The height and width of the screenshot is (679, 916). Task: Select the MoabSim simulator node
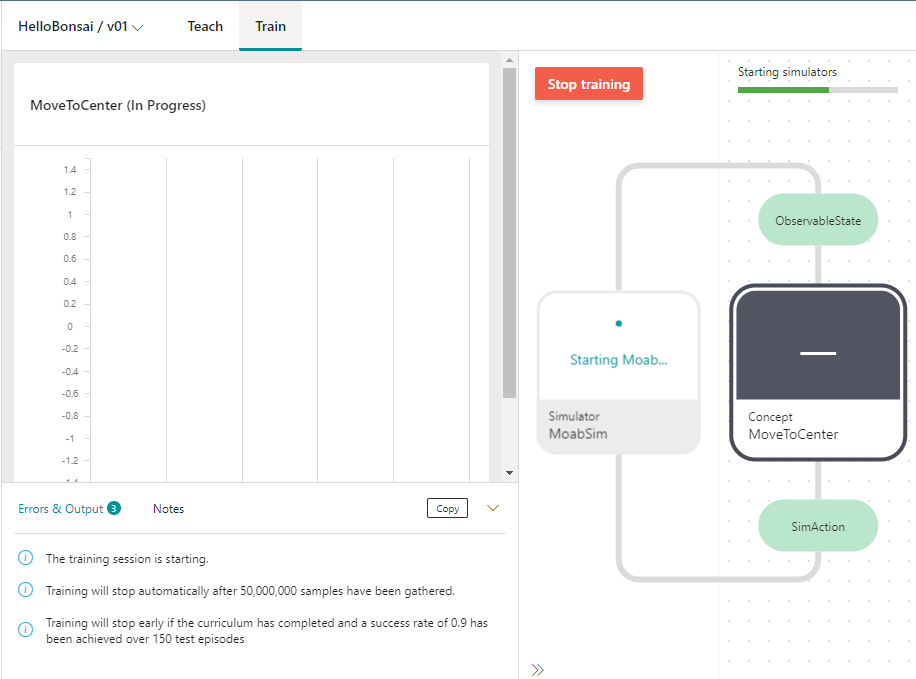click(x=618, y=373)
